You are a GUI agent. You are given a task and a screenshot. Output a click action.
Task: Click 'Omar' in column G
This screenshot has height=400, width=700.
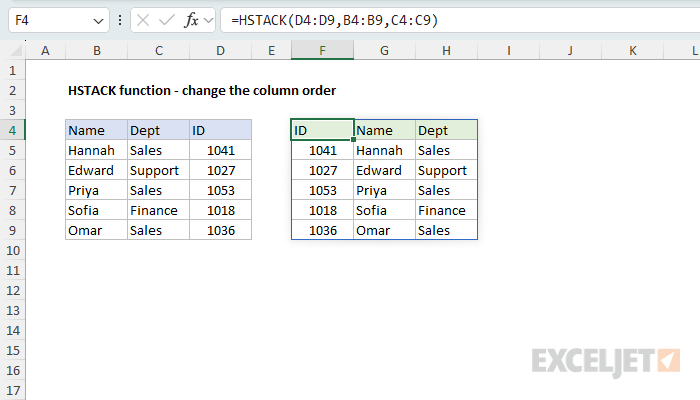pos(384,230)
